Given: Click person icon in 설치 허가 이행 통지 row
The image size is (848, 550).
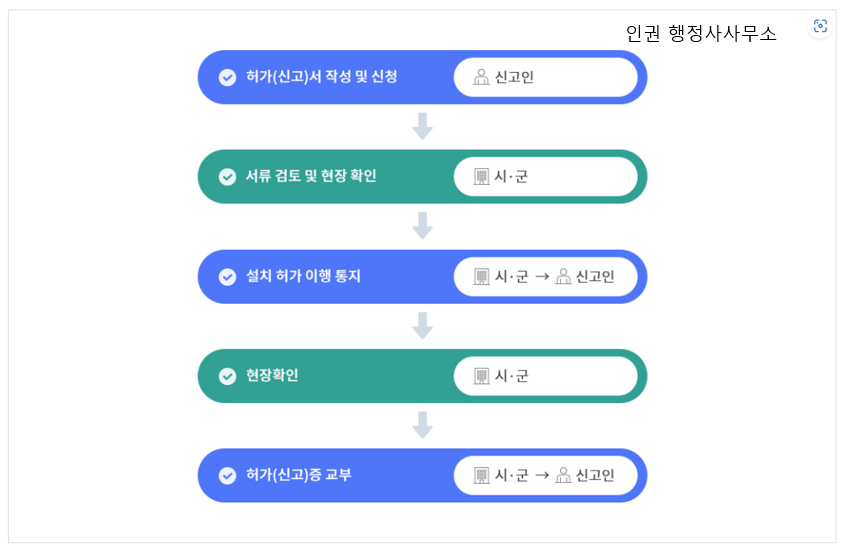Looking at the screenshot, I should click(x=563, y=277).
